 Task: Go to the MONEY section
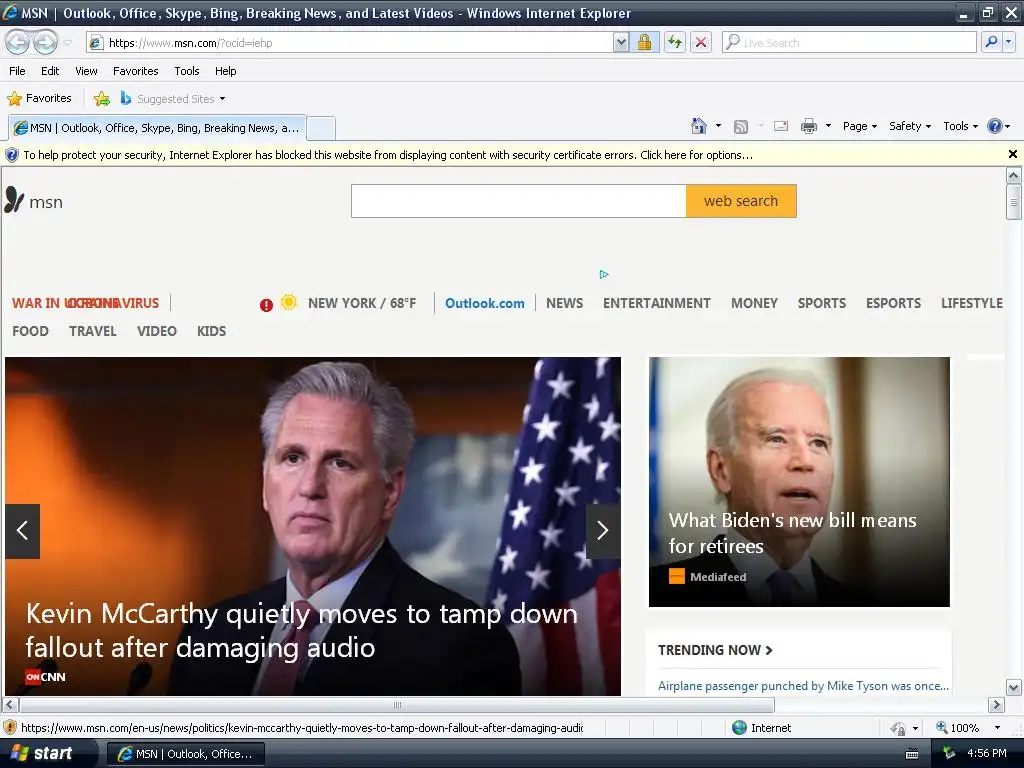[754, 303]
